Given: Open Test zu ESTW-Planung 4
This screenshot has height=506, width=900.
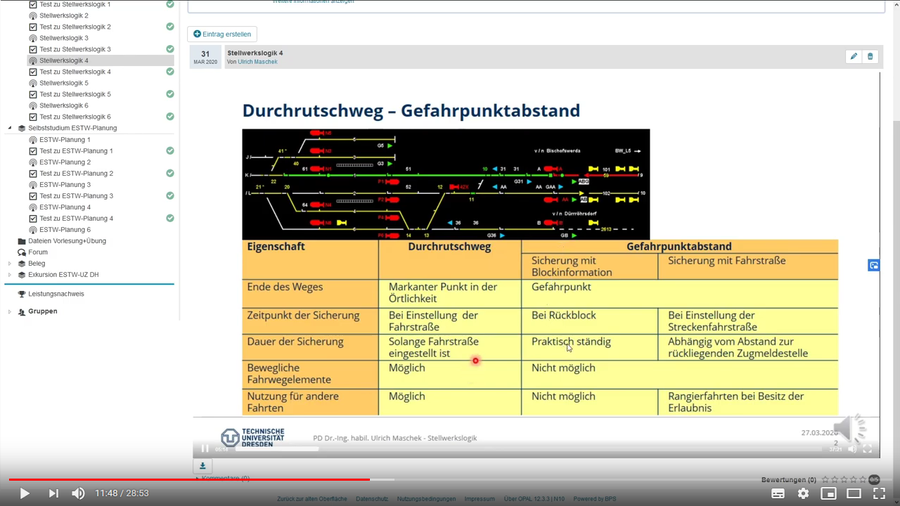Looking at the screenshot, I should [x=76, y=218].
